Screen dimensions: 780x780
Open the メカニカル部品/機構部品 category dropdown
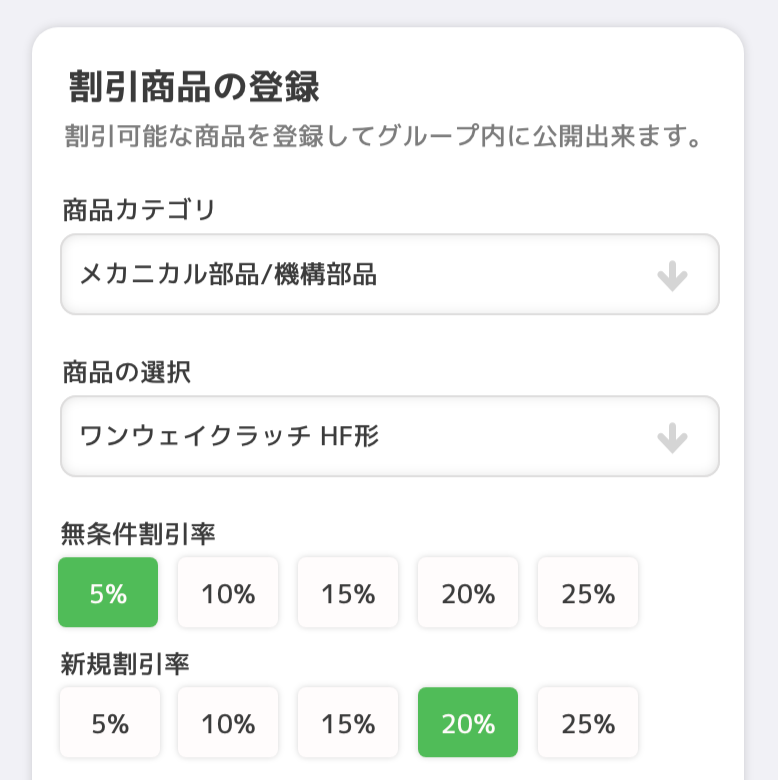[389, 275]
